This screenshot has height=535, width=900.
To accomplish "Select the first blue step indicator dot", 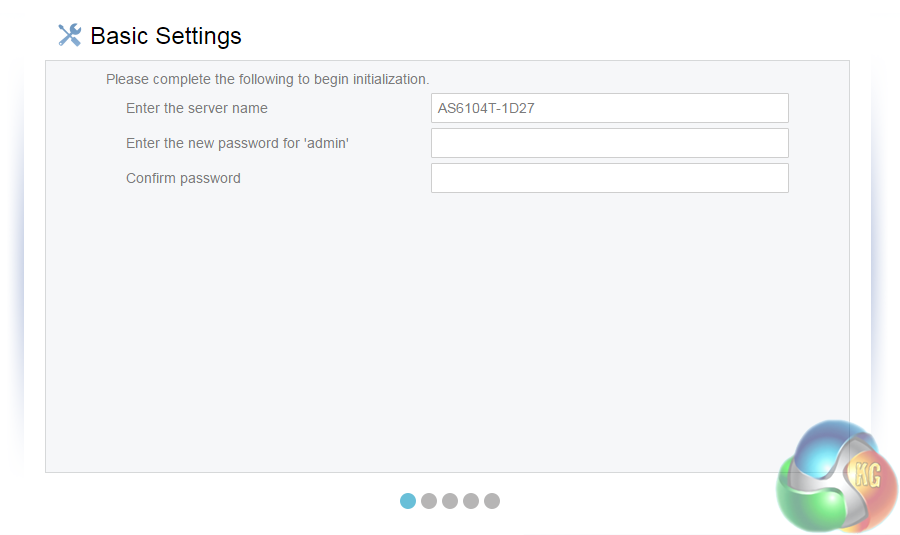I will point(408,501).
